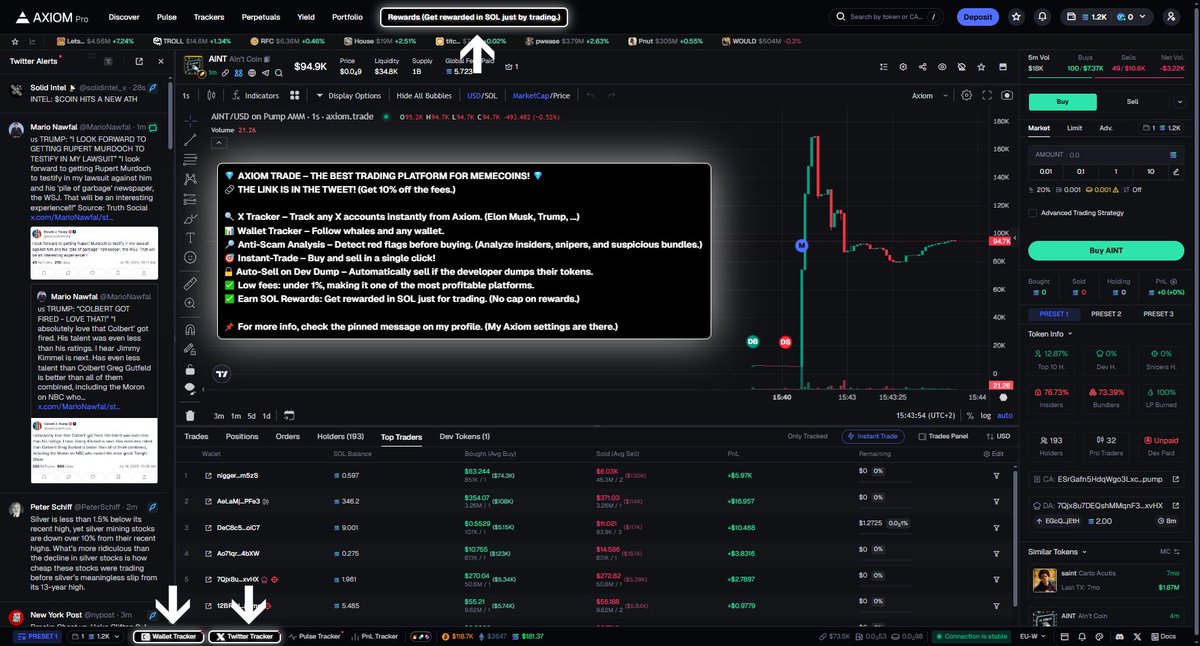Open the Pulse menu

[167, 17]
